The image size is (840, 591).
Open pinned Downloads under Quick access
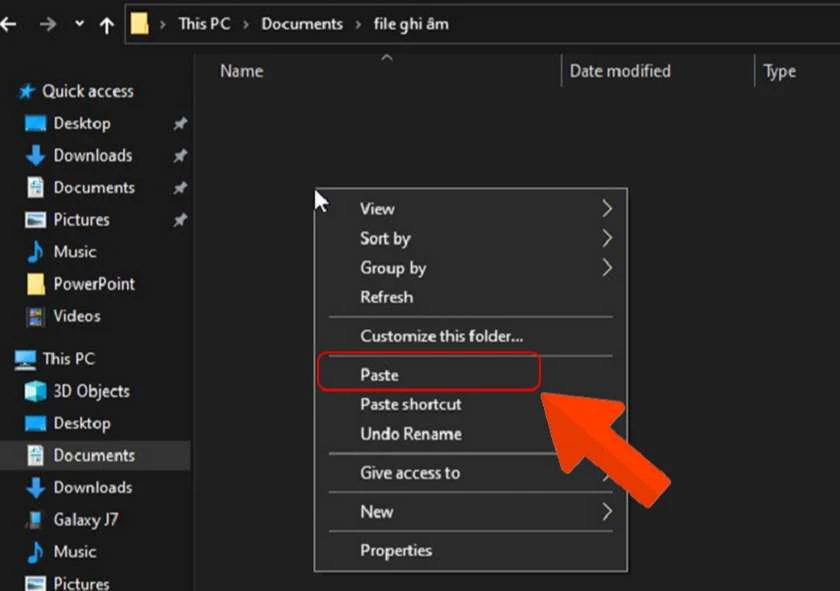[93, 155]
